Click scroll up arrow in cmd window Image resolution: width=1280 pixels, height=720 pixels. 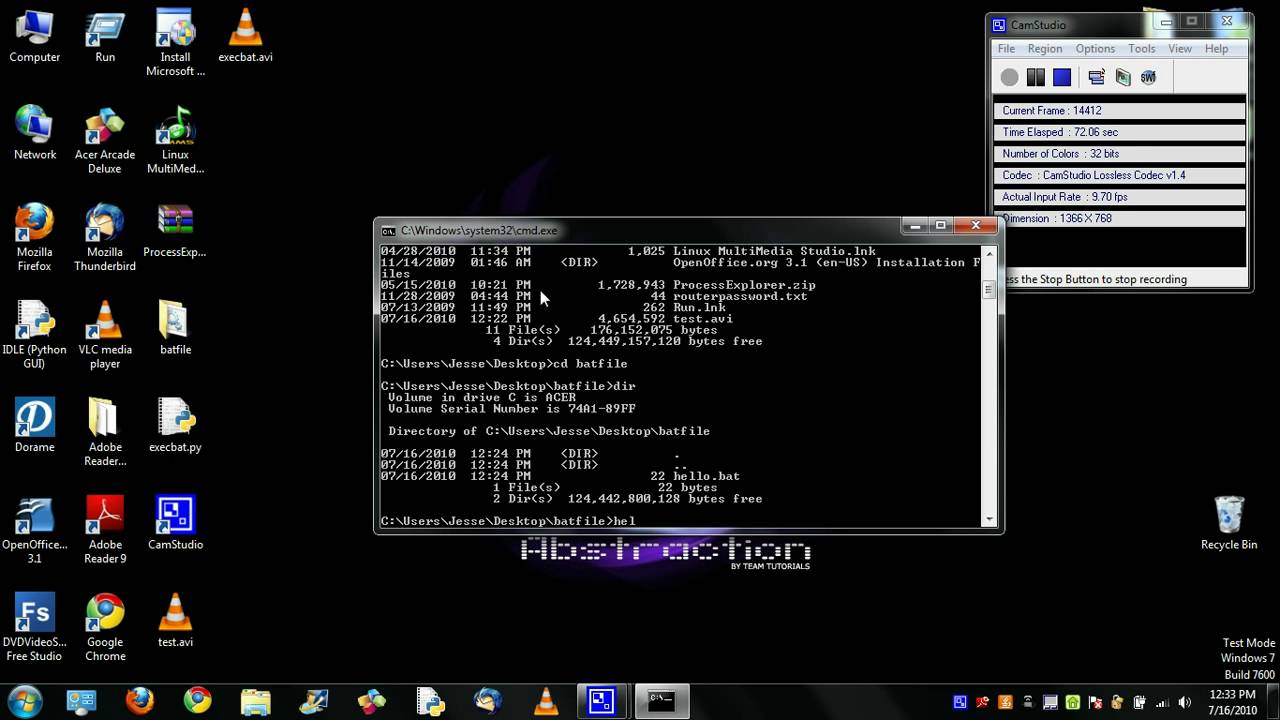(x=989, y=253)
